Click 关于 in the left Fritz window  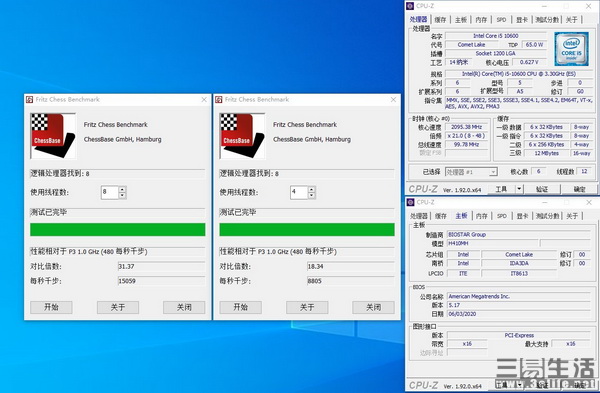[x=118, y=307]
